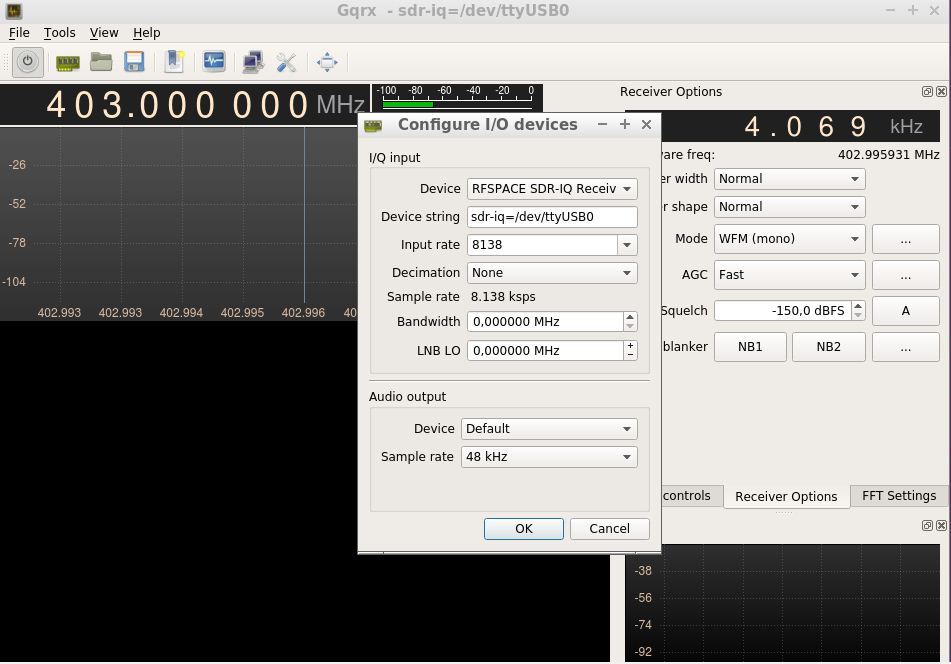Click the Configure I/O devices dialog title icon
This screenshot has width=951, height=664.
coord(373,125)
